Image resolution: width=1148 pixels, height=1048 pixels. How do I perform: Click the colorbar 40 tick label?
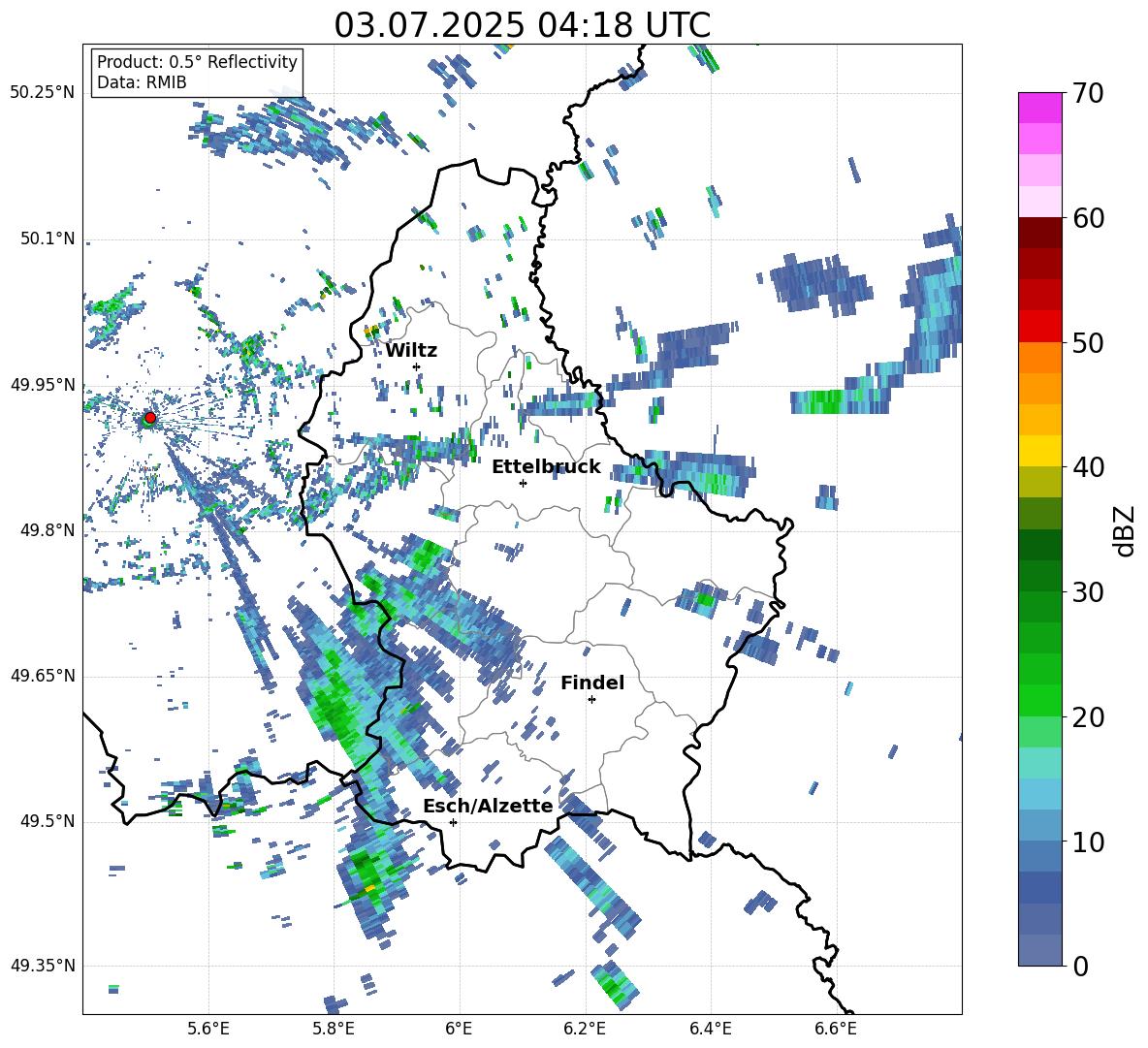click(x=1088, y=467)
